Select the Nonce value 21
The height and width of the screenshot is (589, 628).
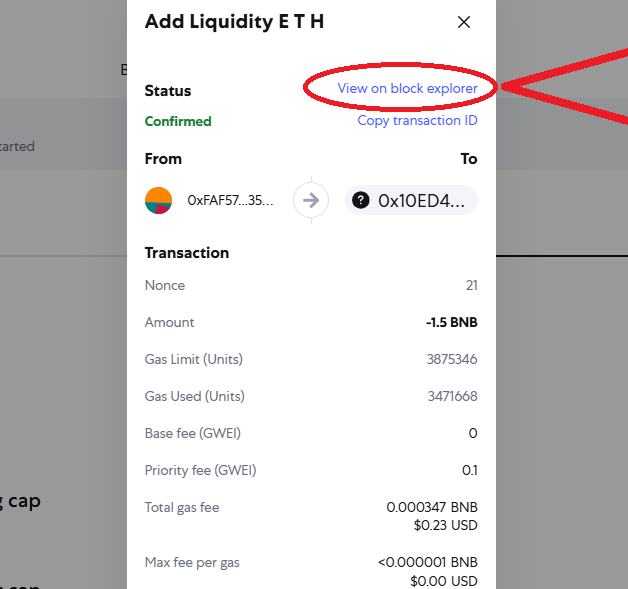click(x=471, y=285)
